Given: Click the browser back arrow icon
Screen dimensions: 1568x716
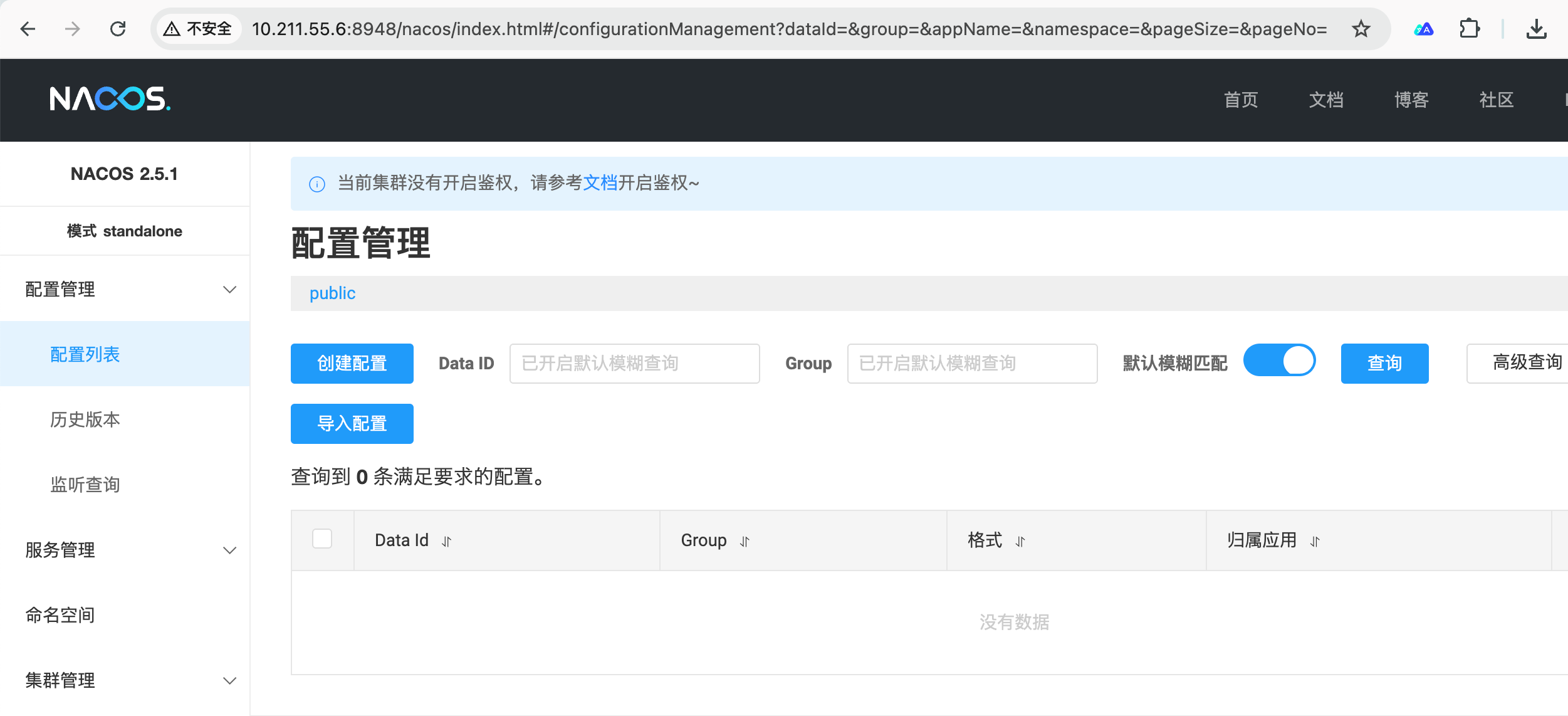Looking at the screenshot, I should tap(28, 29).
